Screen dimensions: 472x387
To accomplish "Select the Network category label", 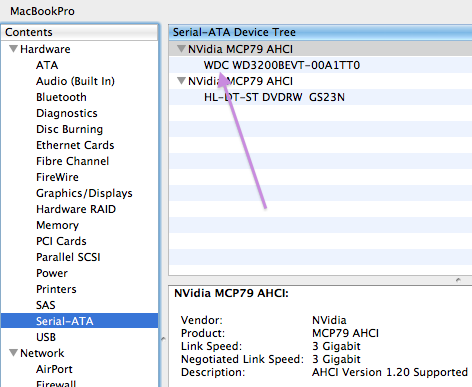I will pyautogui.click(x=42, y=353).
